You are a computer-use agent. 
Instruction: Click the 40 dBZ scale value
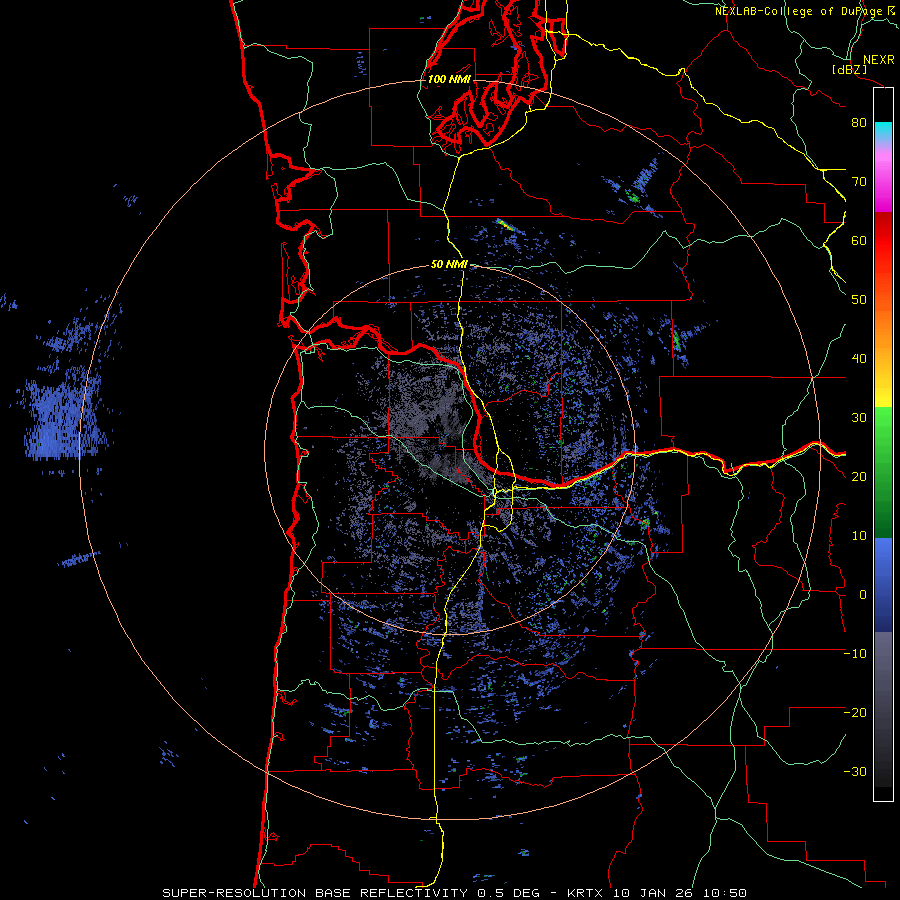tap(859, 359)
